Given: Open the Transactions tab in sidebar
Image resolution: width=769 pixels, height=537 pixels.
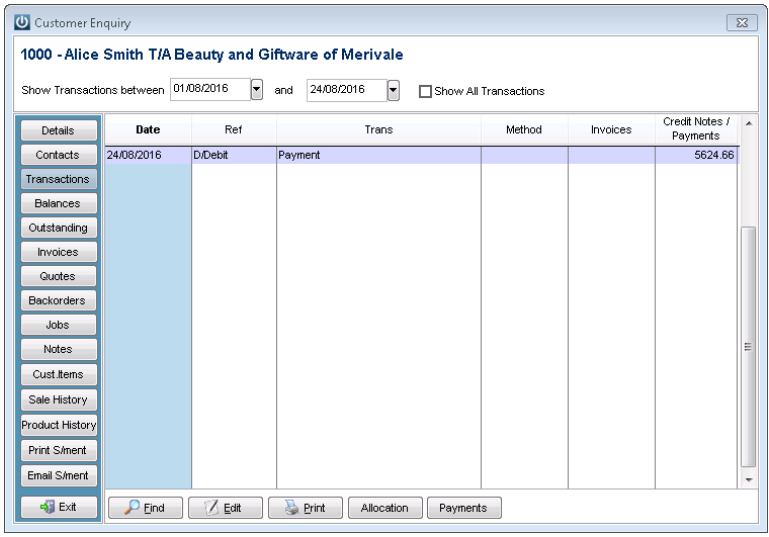Looking at the screenshot, I should click(58, 179).
